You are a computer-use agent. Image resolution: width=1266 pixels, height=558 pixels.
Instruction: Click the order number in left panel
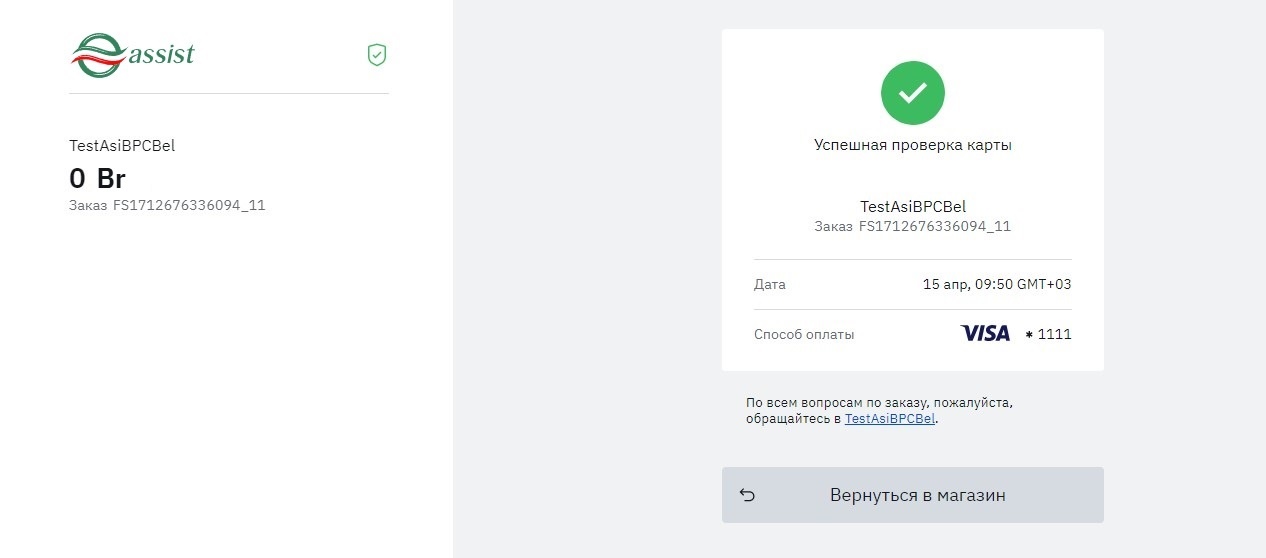(188, 206)
